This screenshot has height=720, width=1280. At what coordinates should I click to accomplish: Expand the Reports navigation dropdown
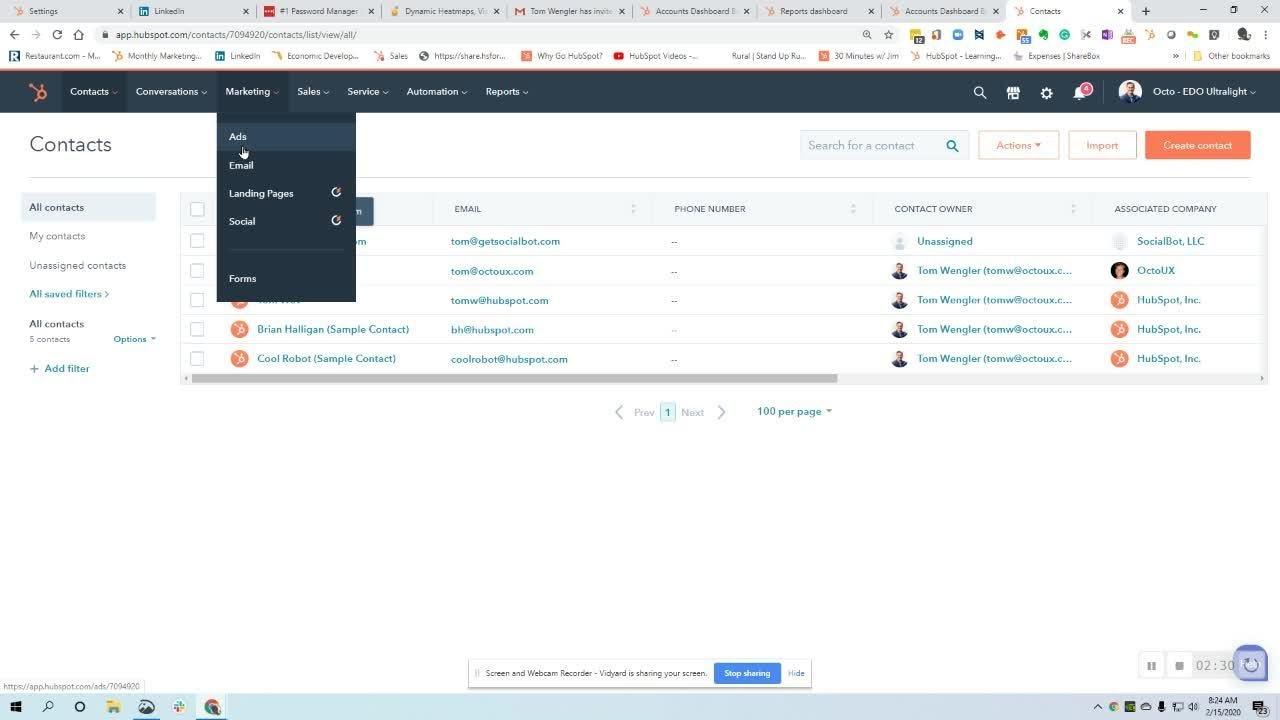point(507,92)
